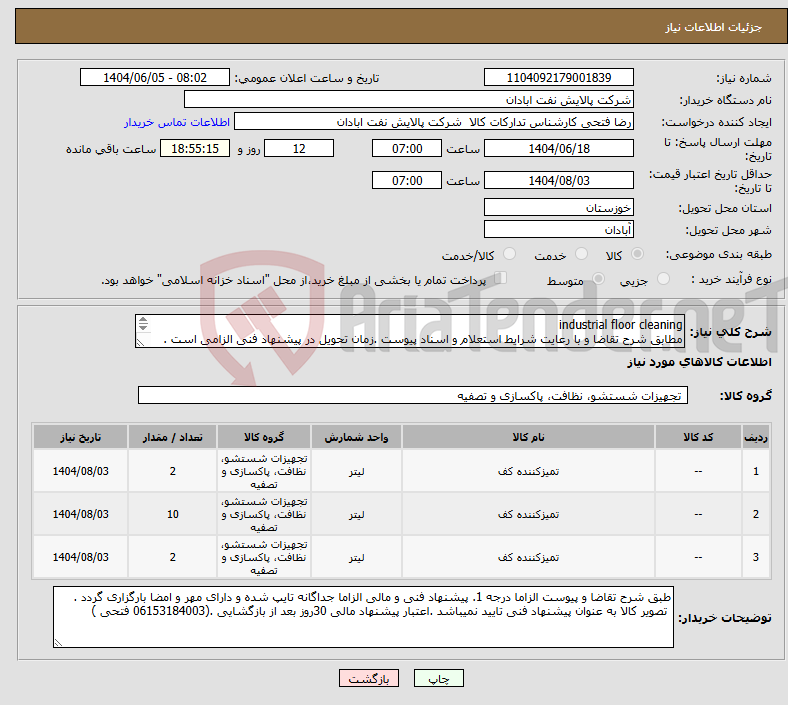Click تمیزکننده کف in row 1
Screen dimensions: 788x705
528,471
